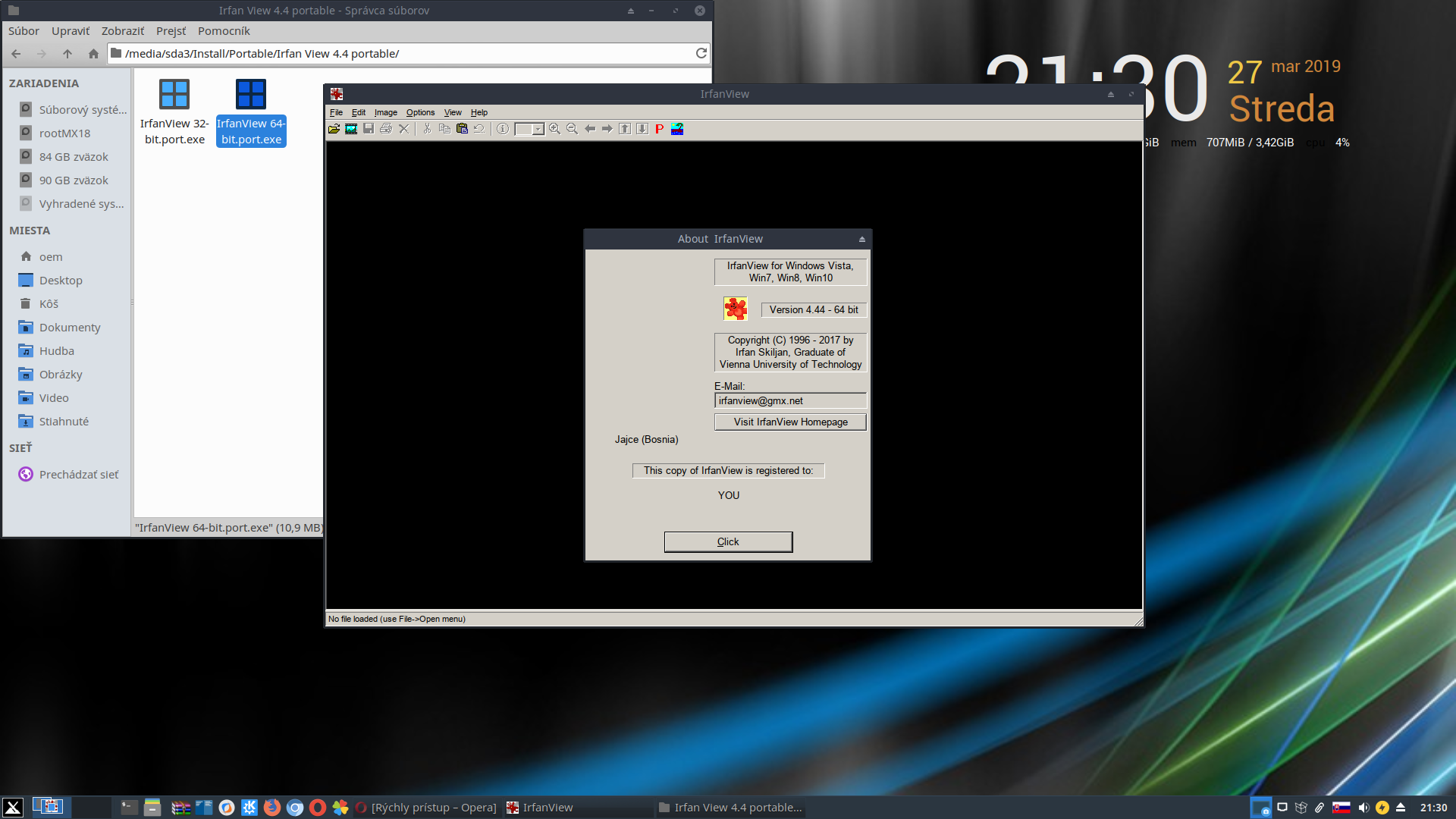This screenshot has height=819, width=1456.
Task: Open the Options menu in IrfanView
Action: pyautogui.click(x=420, y=112)
